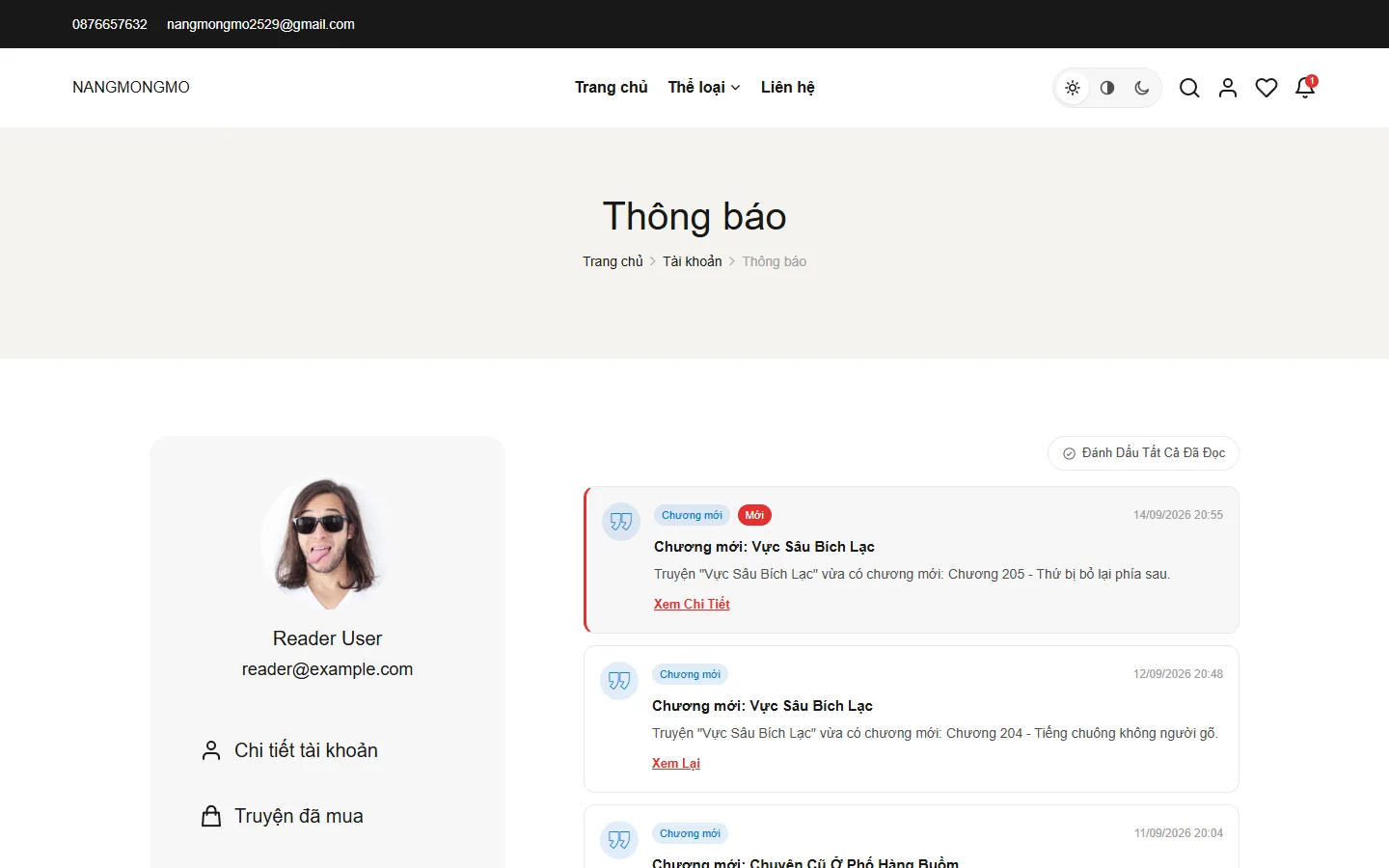Open the Liên hệ menu item
Image resolution: width=1389 pixels, height=868 pixels.
(788, 87)
